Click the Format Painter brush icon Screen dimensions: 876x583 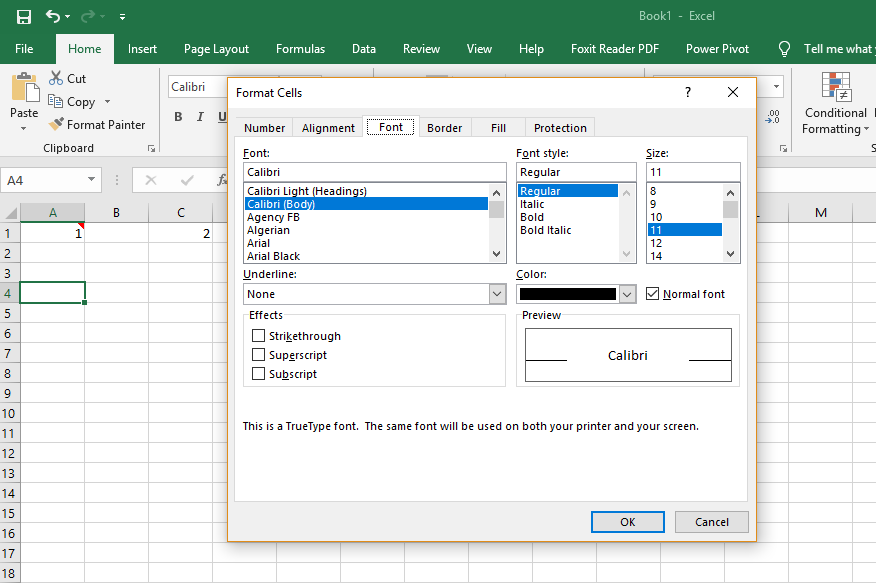click(x=56, y=124)
